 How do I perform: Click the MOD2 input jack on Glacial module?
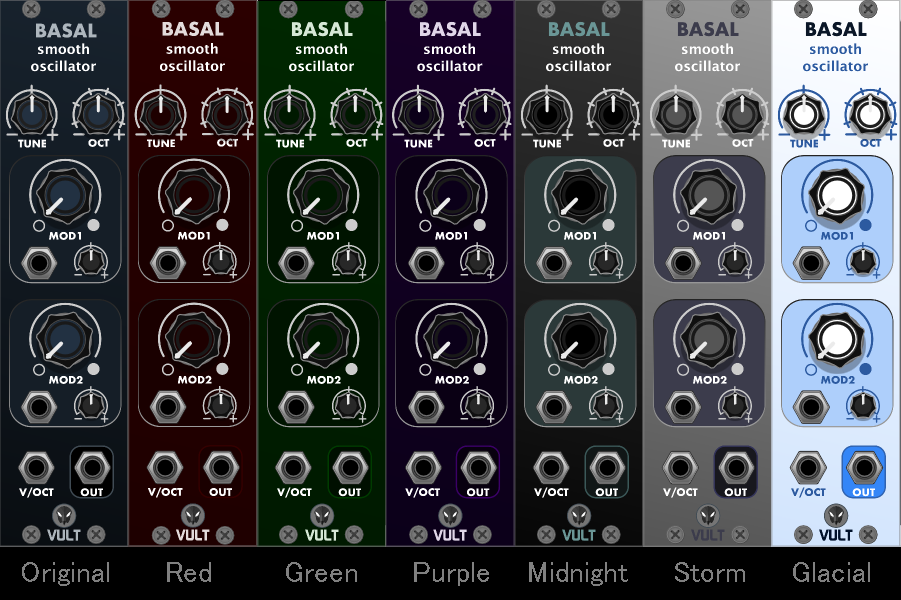[811, 407]
